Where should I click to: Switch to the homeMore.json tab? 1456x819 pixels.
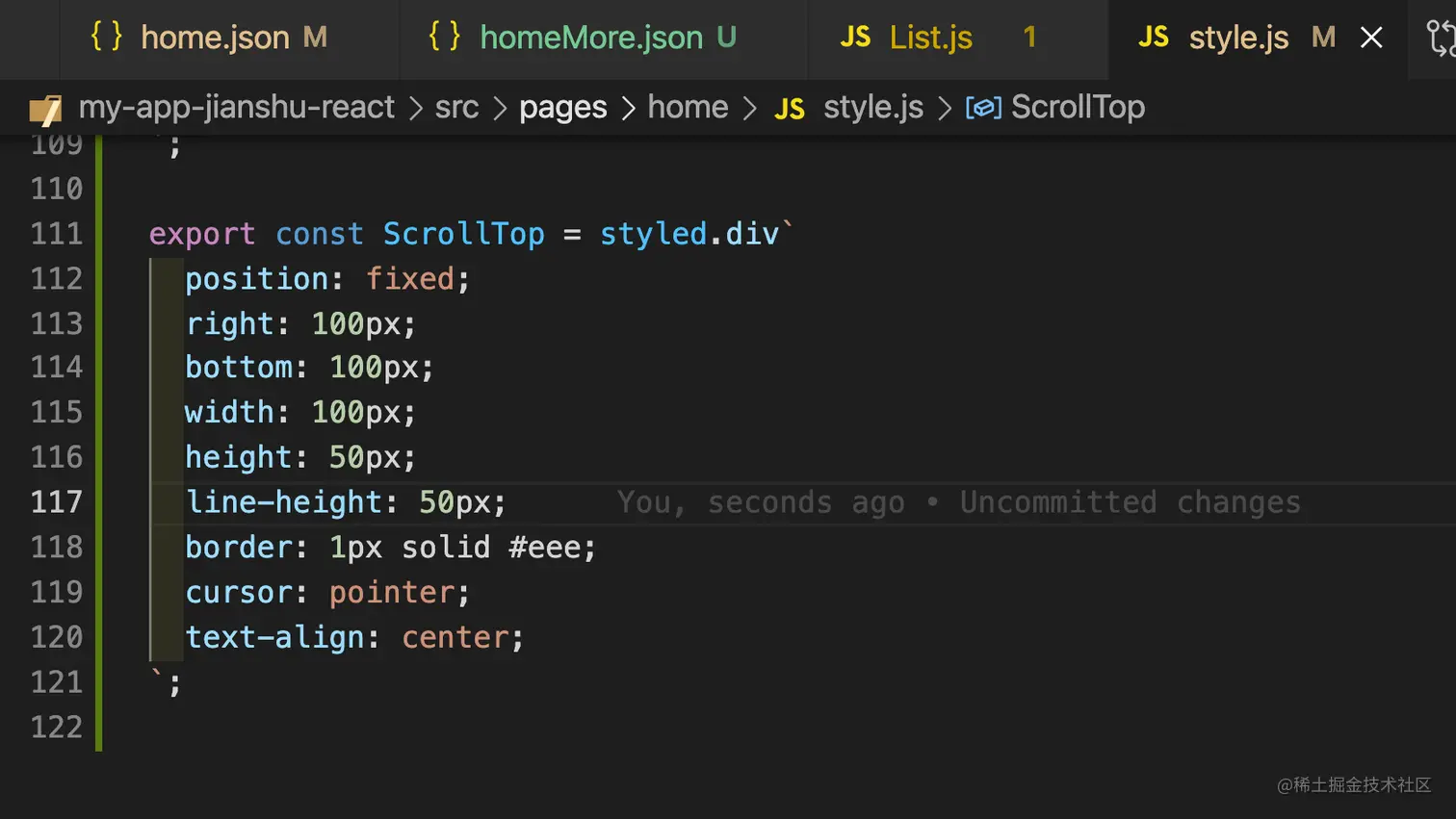pyautogui.click(x=591, y=38)
